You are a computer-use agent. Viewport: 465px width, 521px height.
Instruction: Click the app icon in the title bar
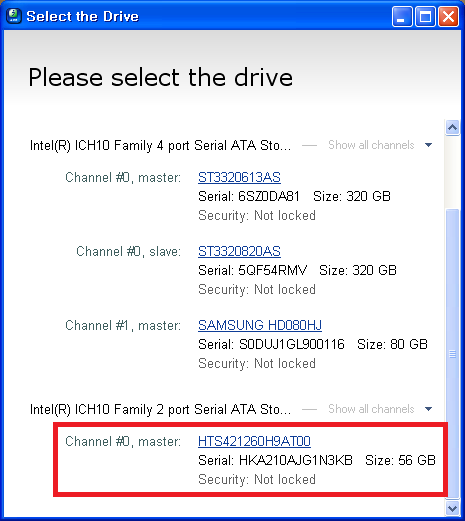(x=14, y=16)
